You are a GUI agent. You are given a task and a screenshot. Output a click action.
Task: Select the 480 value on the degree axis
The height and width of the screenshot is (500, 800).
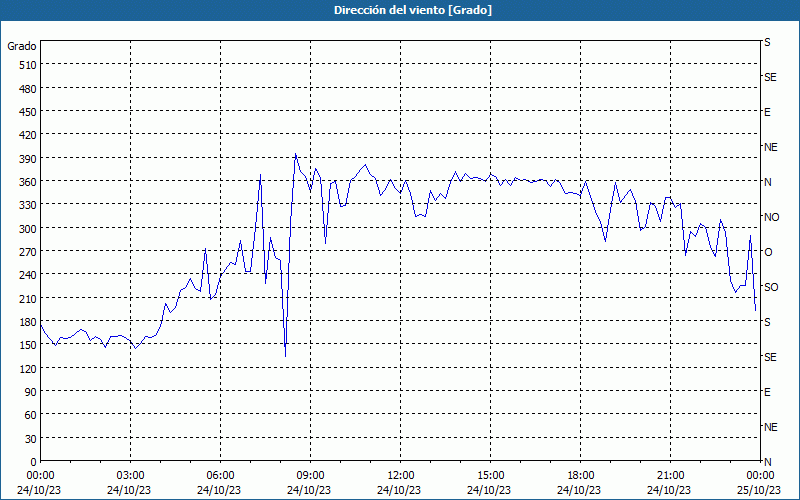29,89
